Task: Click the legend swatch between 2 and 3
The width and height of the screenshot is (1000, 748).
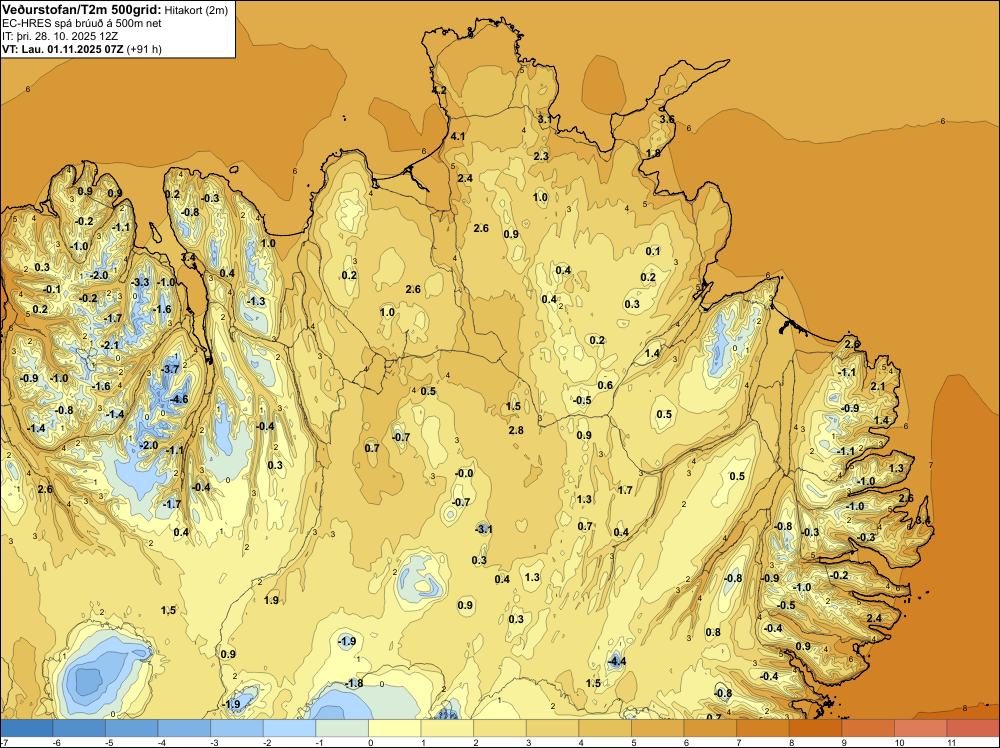Action: pyautogui.click(x=499, y=728)
